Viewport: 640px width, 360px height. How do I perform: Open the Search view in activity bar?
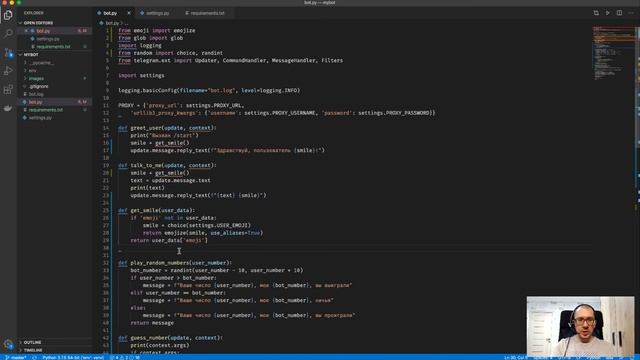pos(8,33)
